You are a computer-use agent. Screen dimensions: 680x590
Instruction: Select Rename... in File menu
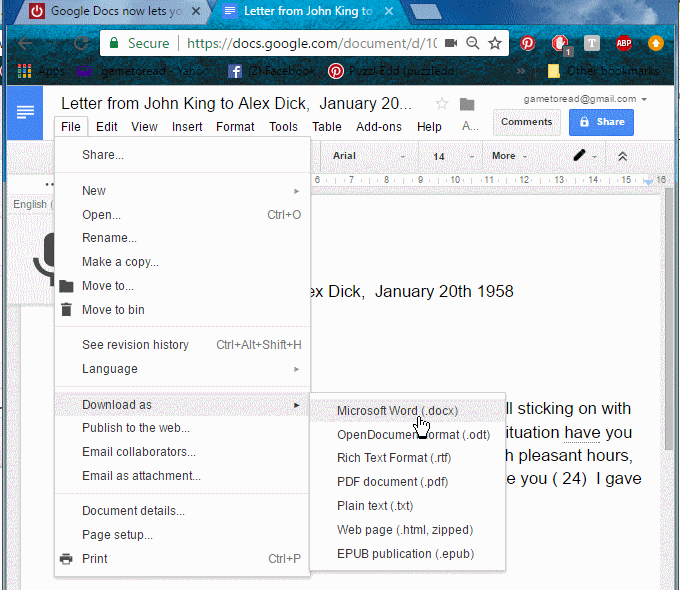point(182,238)
